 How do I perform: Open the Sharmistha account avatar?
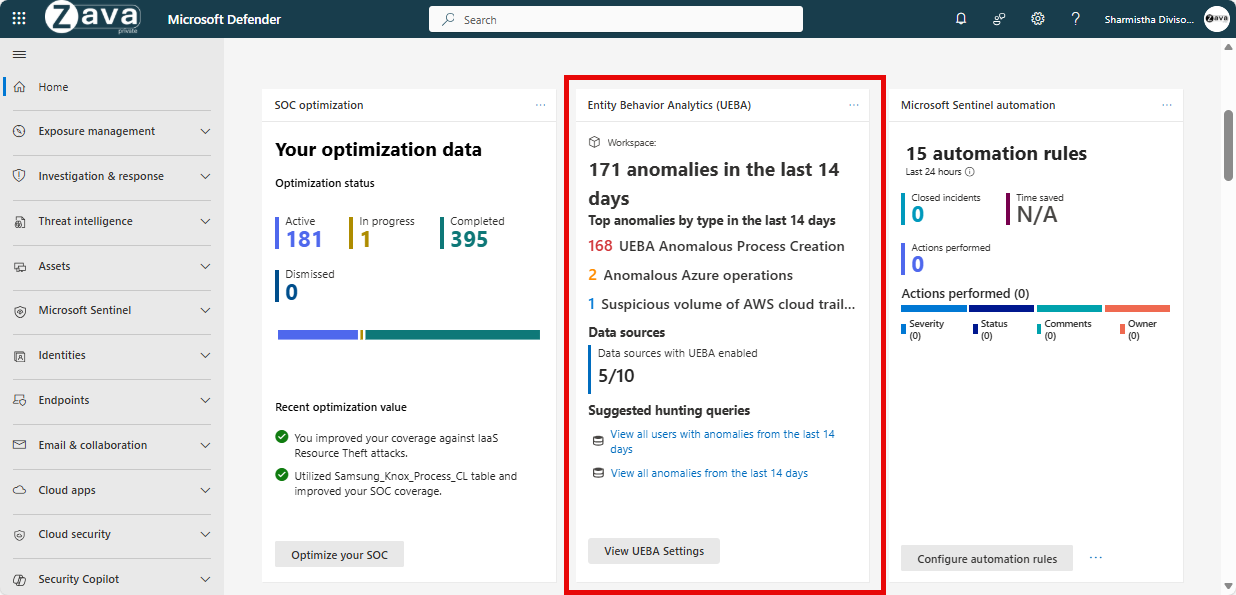(x=1217, y=19)
